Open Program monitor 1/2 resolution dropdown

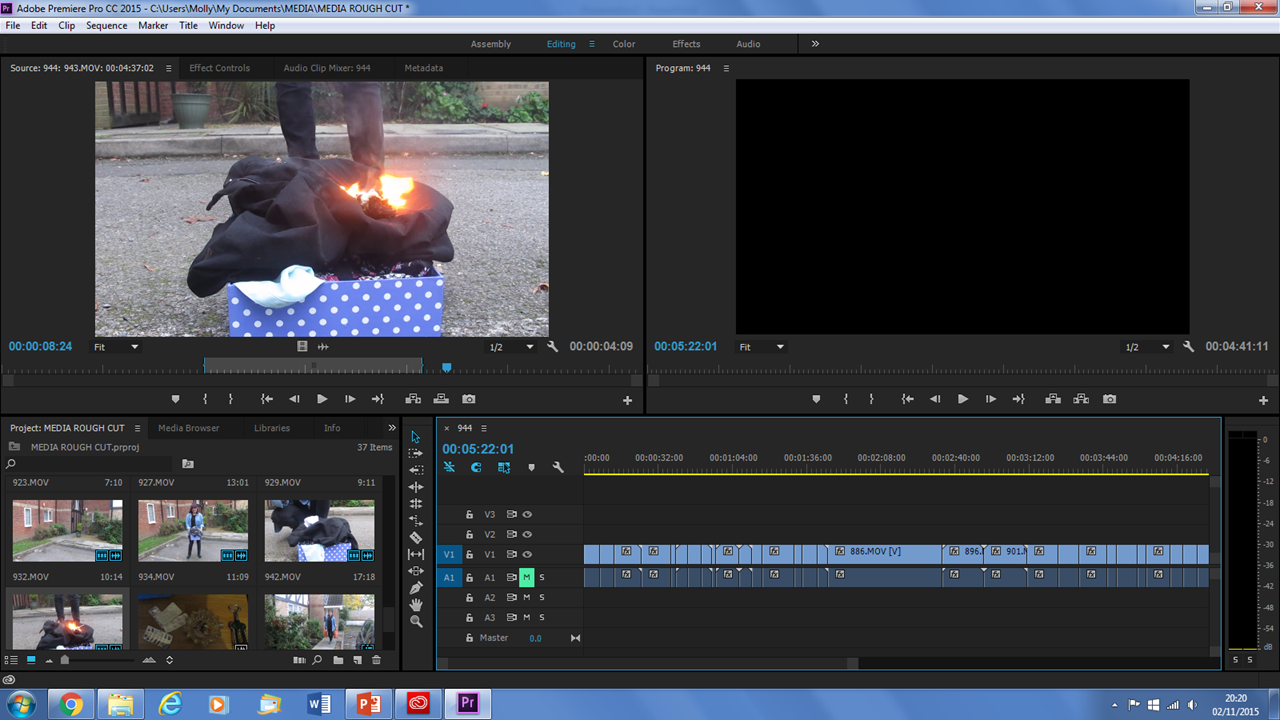[1146, 347]
